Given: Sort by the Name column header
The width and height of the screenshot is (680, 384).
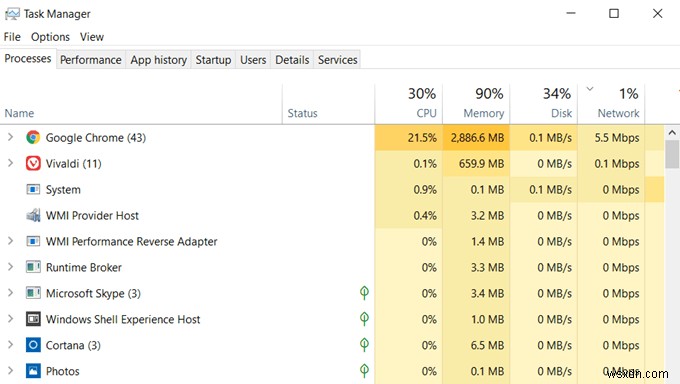Looking at the screenshot, I should point(141,104).
